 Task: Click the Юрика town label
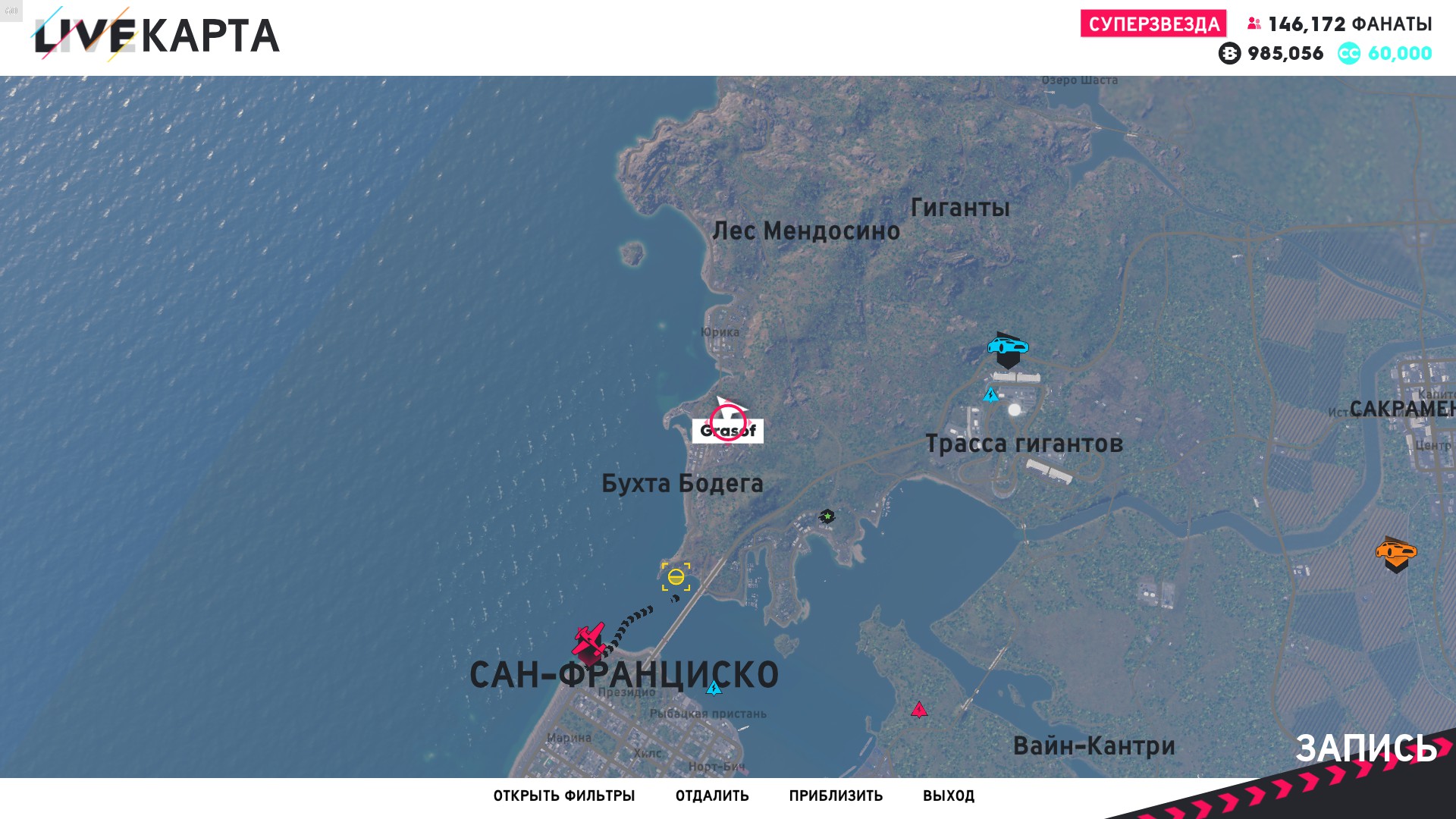coord(720,332)
